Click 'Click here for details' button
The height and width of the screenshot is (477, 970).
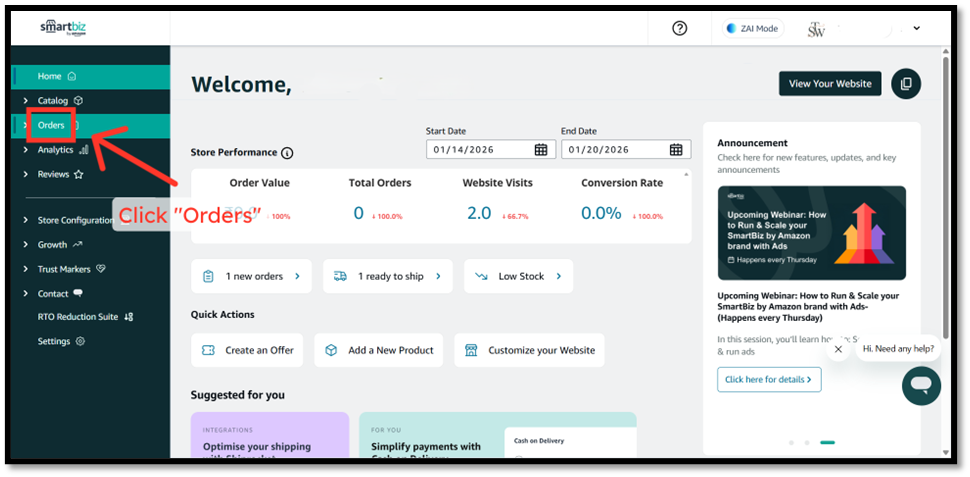pyautogui.click(x=768, y=380)
